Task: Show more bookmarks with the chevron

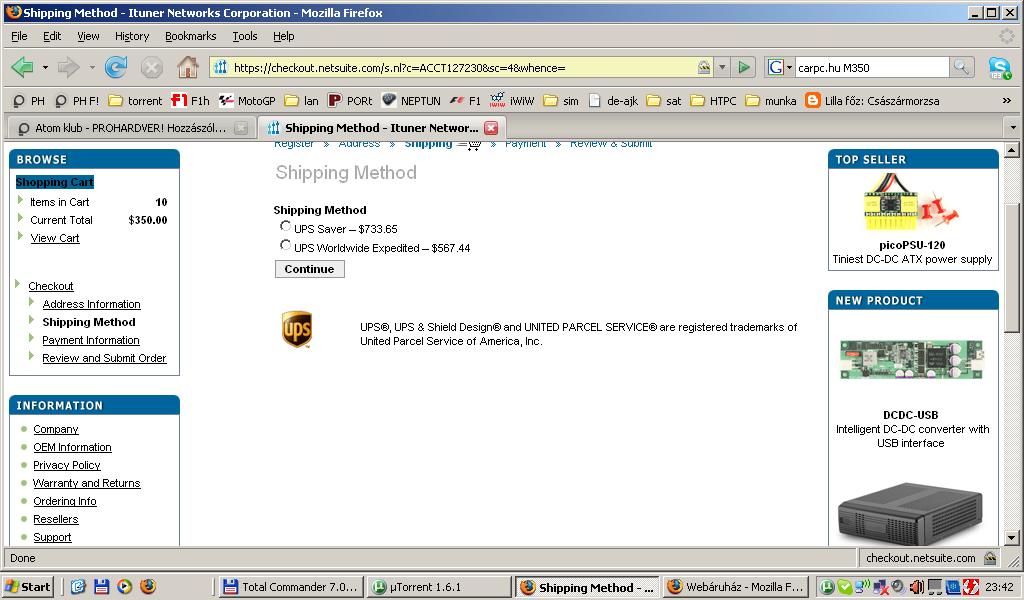Action: point(1006,101)
